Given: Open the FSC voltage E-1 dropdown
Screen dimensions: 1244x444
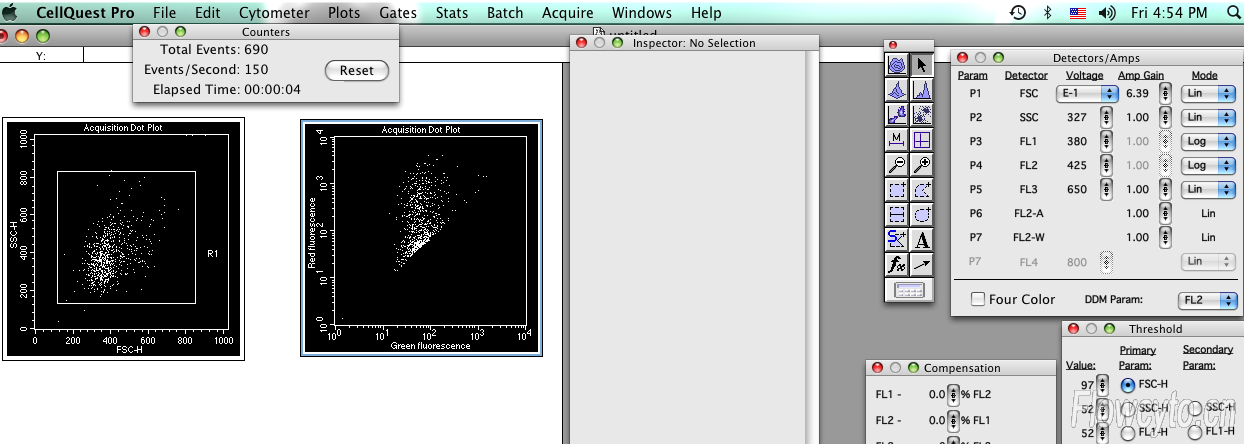Looking at the screenshot, I should 1087,93.
